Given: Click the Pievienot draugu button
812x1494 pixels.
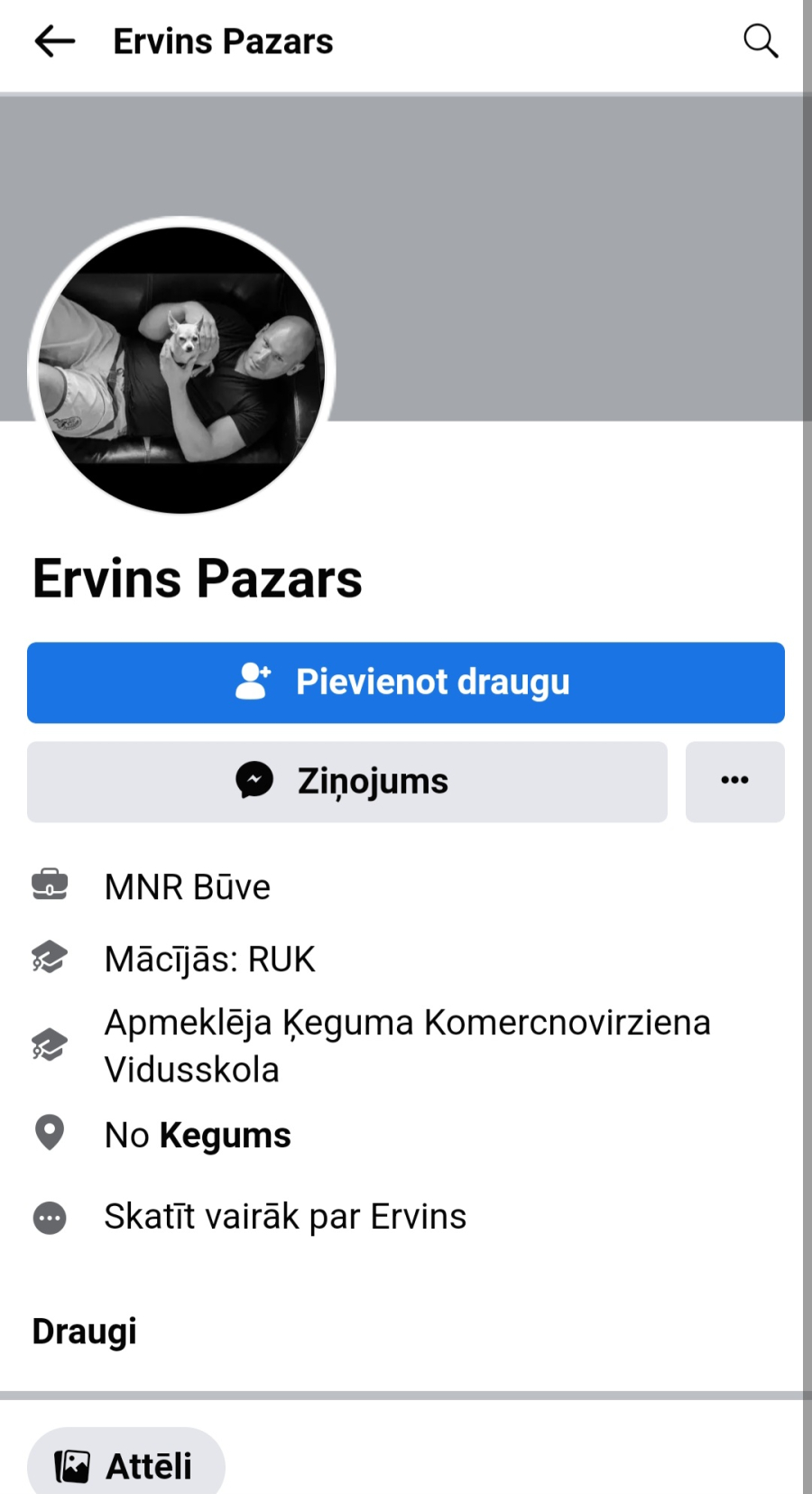Looking at the screenshot, I should click(406, 682).
